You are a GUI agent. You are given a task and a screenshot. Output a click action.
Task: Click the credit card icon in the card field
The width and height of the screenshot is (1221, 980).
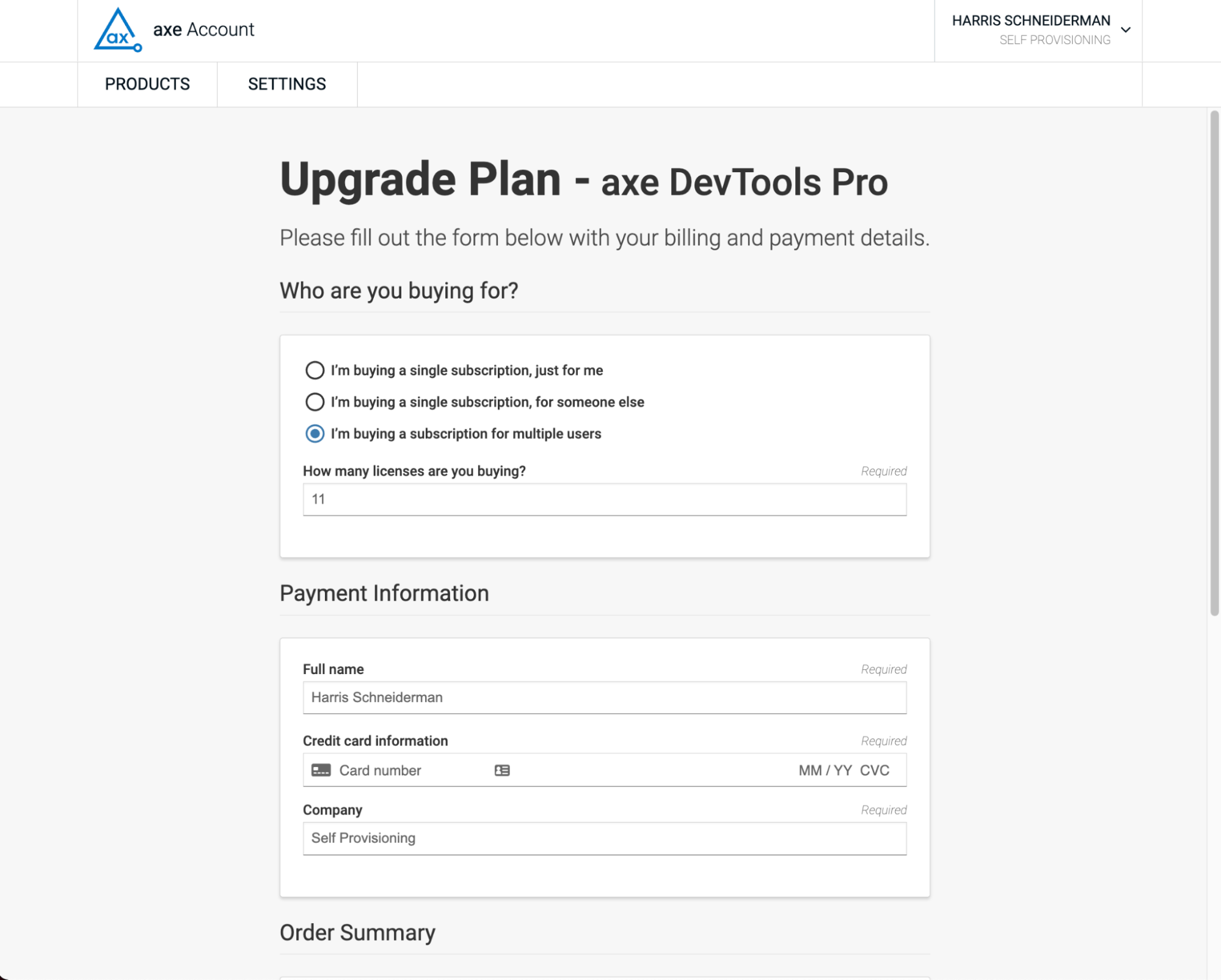[x=320, y=770]
